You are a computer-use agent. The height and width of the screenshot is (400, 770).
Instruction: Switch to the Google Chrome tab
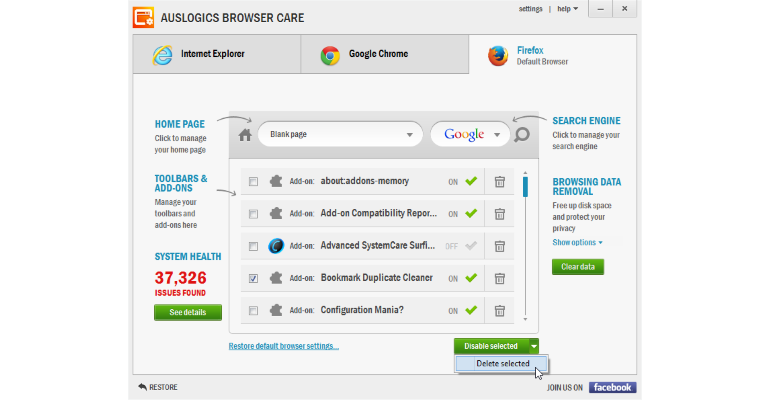point(385,54)
